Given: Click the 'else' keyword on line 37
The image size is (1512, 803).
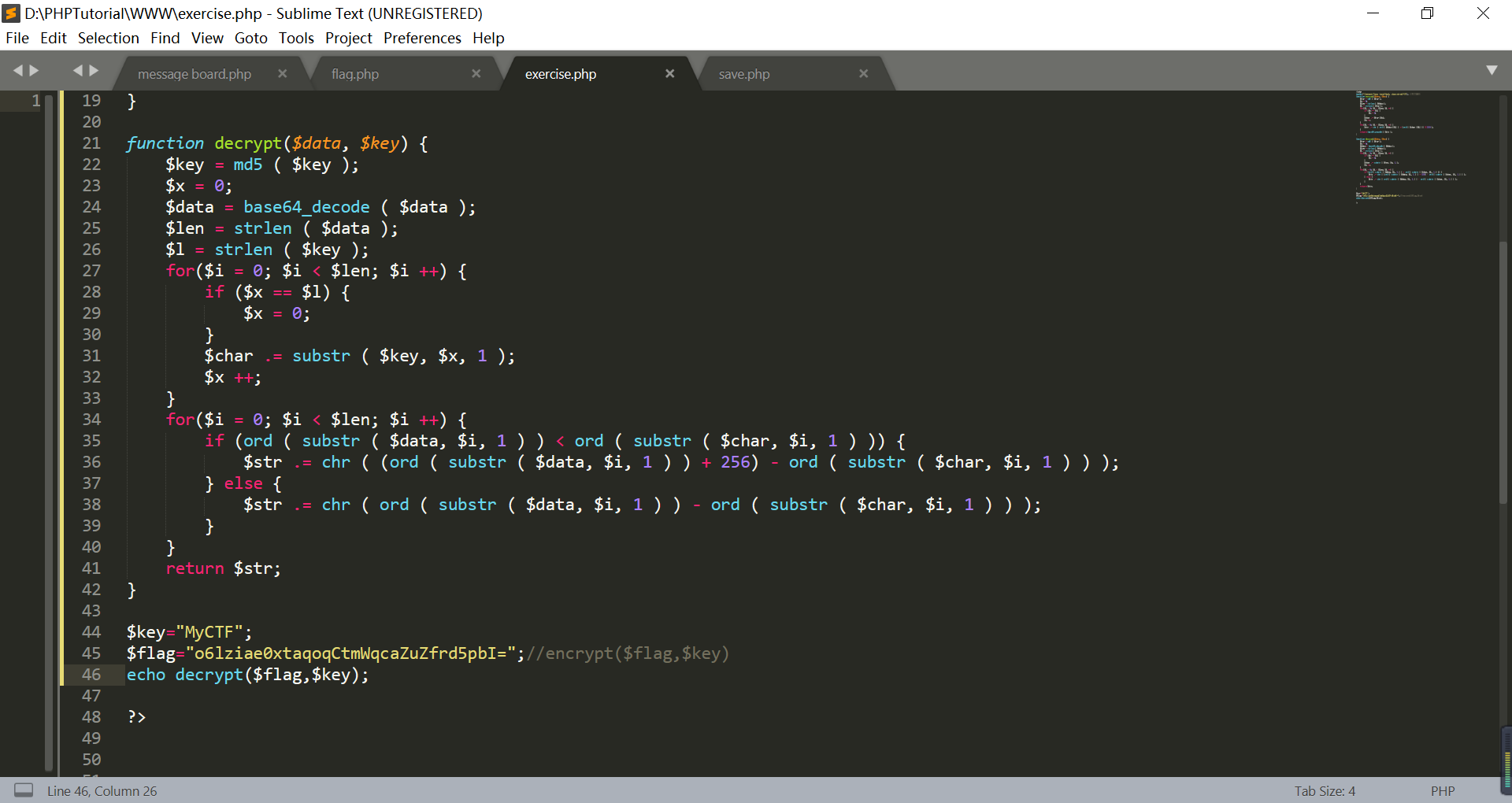Looking at the screenshot, I should point(243,483).
